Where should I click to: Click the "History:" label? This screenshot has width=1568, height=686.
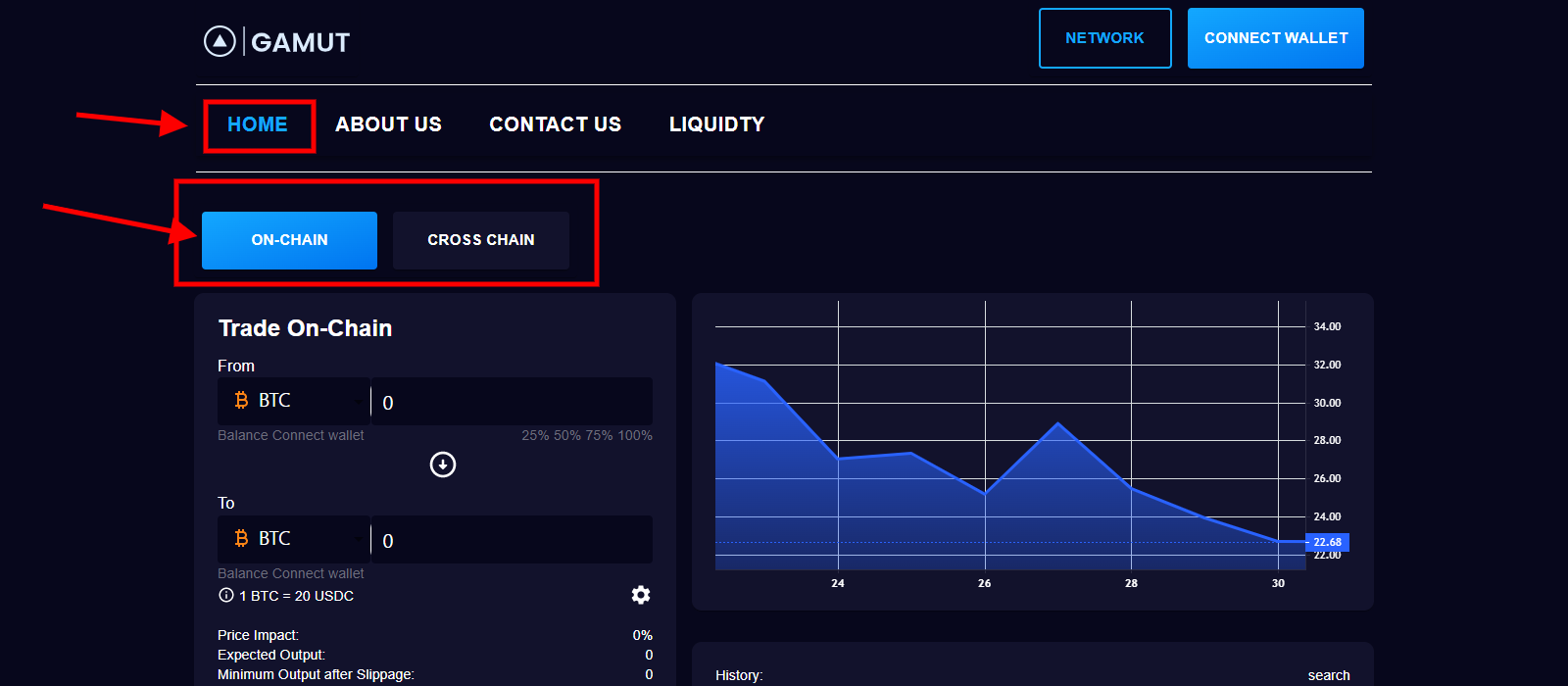tap(739, 675)
